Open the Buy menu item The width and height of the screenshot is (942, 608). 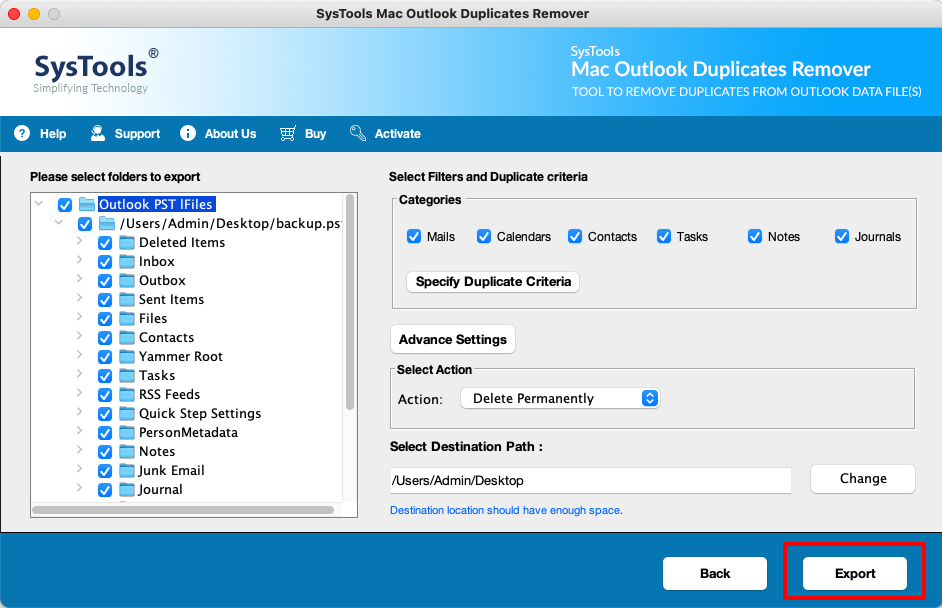(x=303, y=133)
